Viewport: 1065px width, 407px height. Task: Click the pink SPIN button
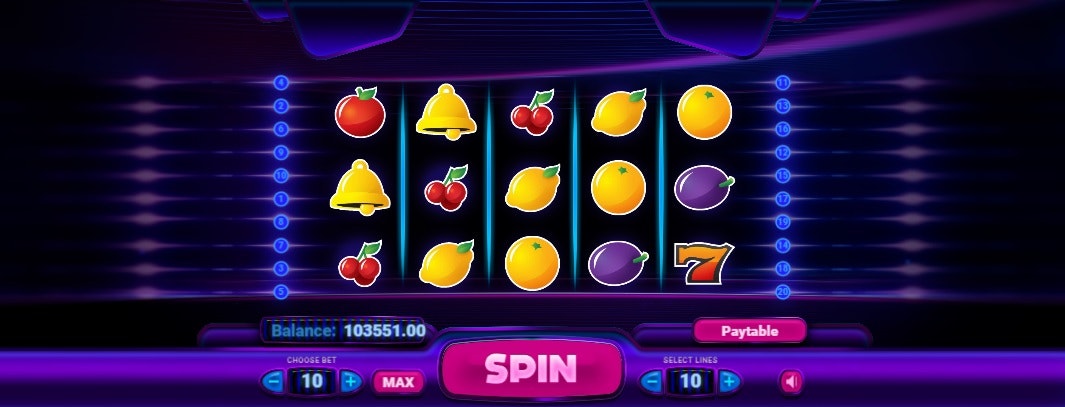531,368
